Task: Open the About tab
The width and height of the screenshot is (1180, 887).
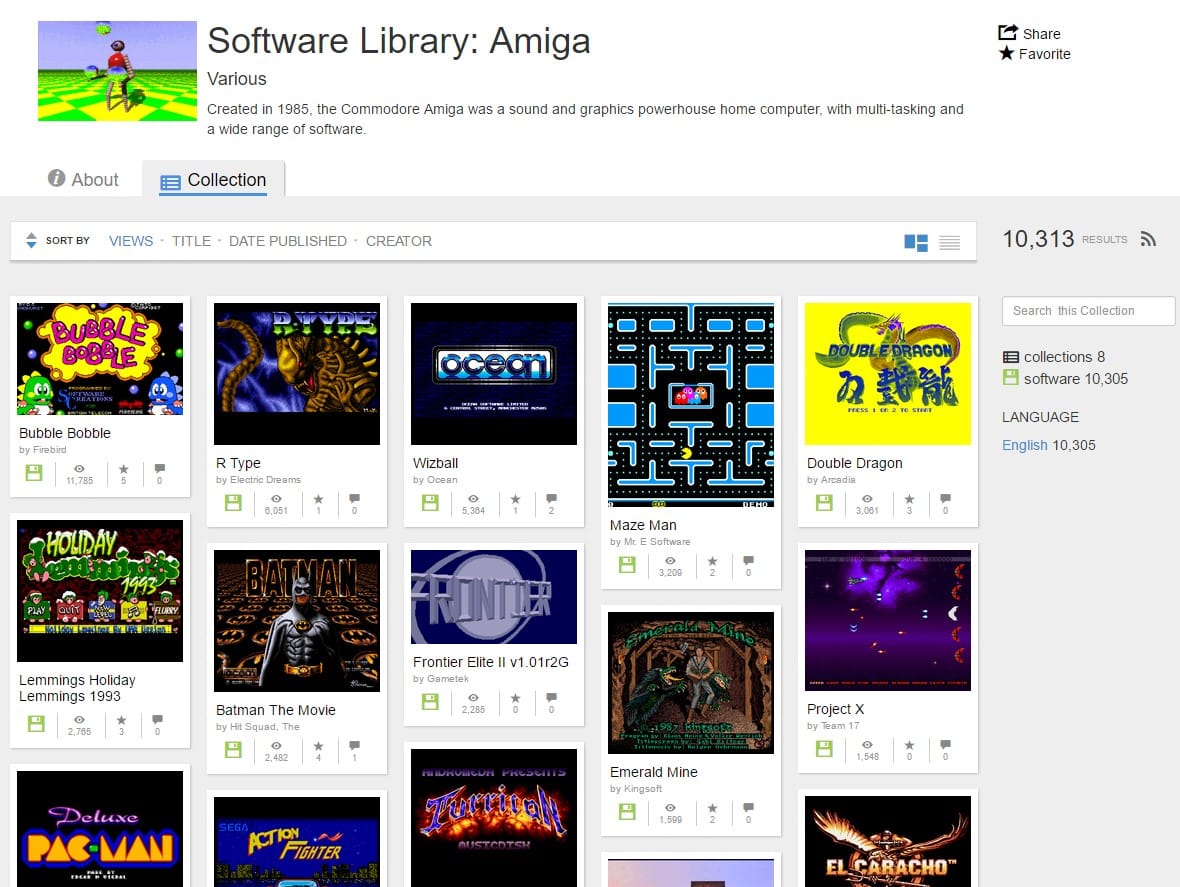Action: point(83,179)
